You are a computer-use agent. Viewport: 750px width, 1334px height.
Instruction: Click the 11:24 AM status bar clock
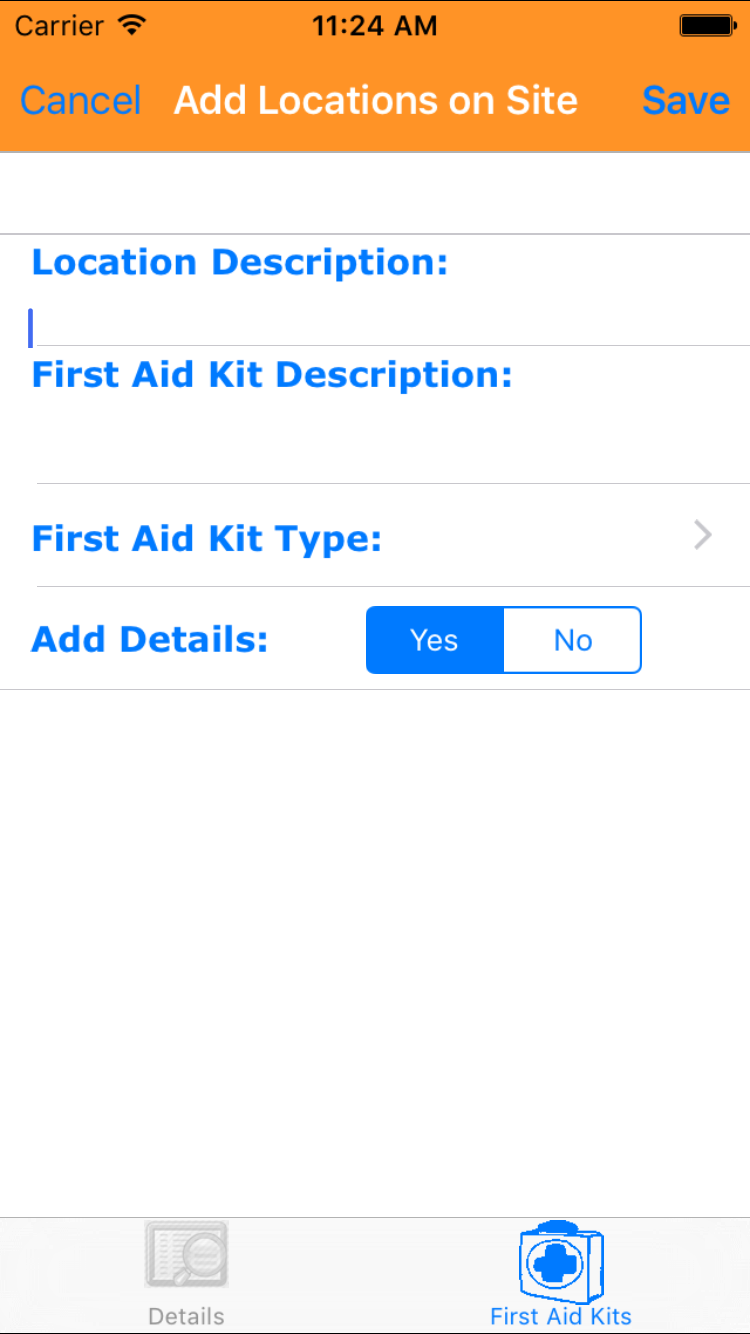tap(374, 26)
